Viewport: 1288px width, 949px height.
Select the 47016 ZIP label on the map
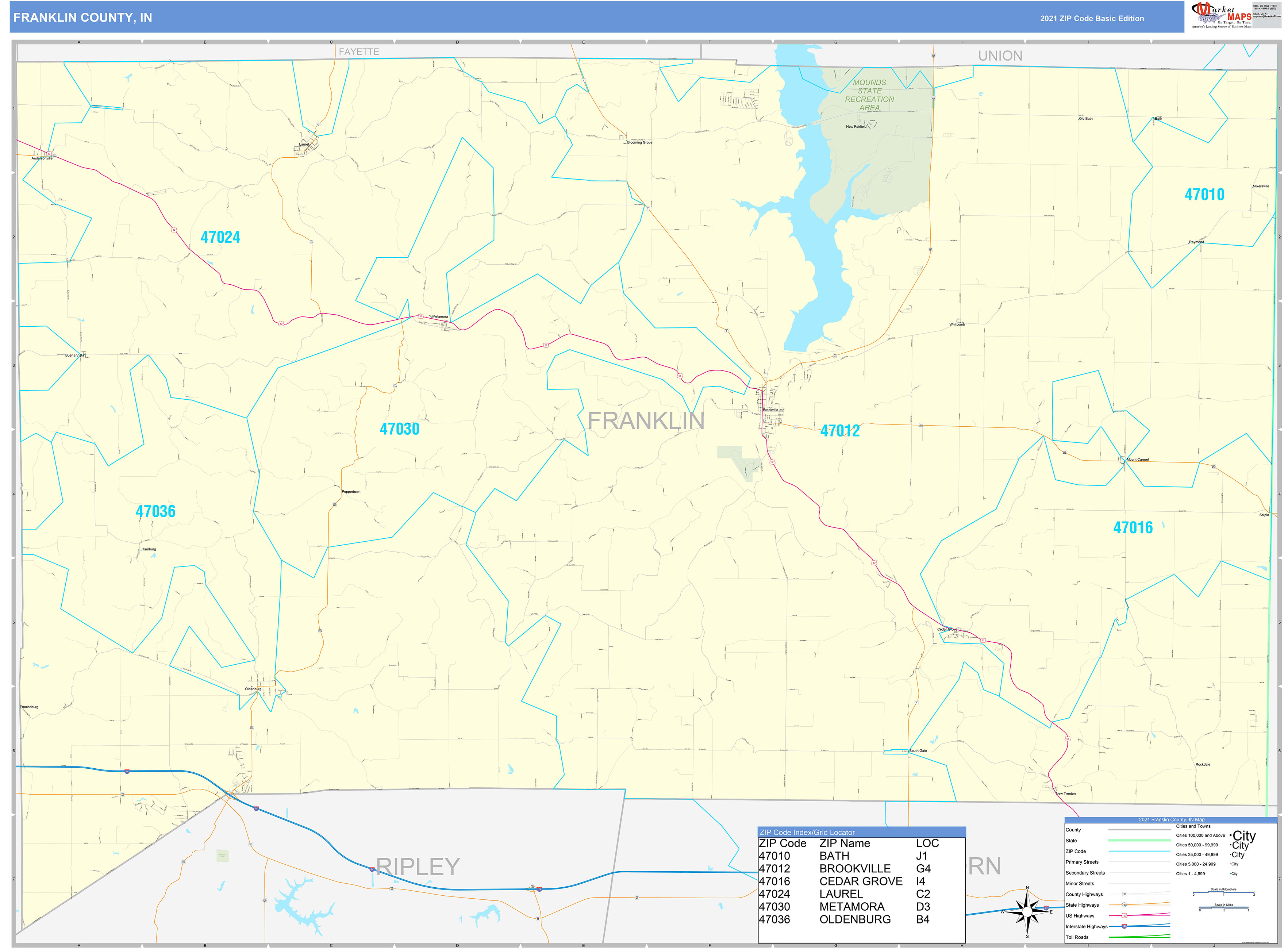point(1133,527)
